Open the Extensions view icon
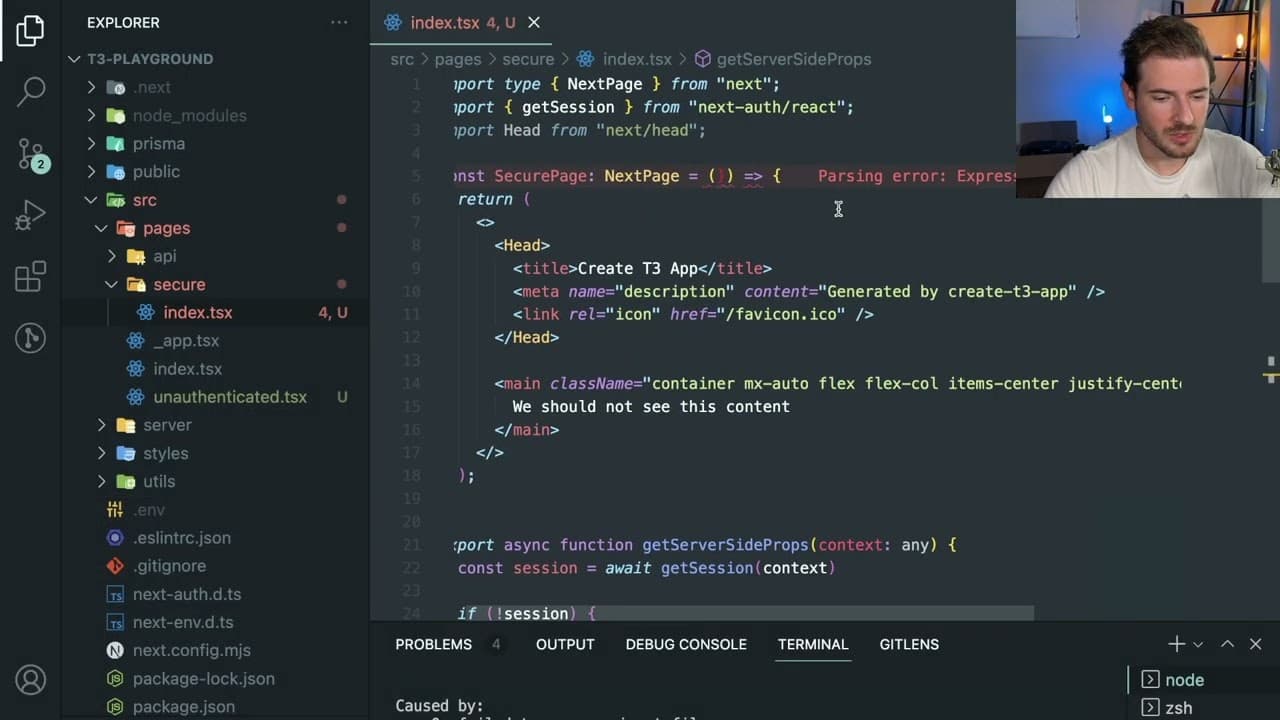1280x720 pixels. pos(31,276)
